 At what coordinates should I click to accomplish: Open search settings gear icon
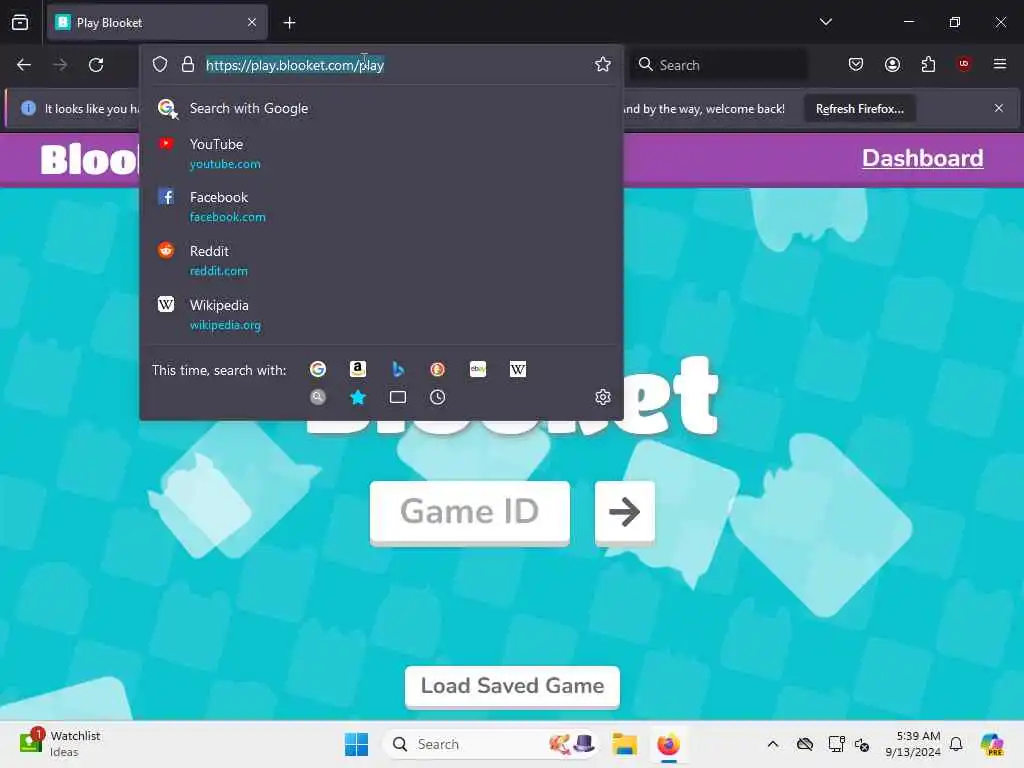(603, 397)
